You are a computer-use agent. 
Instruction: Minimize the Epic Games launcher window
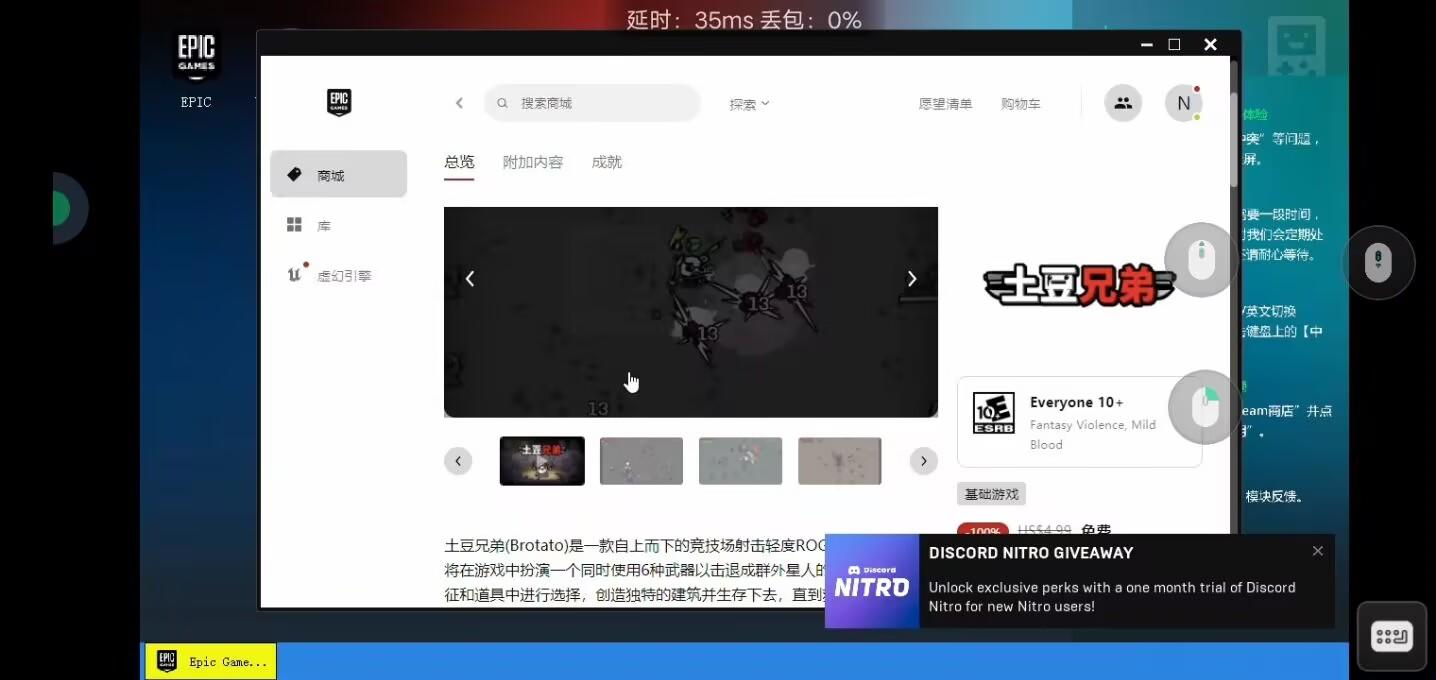coord(1147,44)
